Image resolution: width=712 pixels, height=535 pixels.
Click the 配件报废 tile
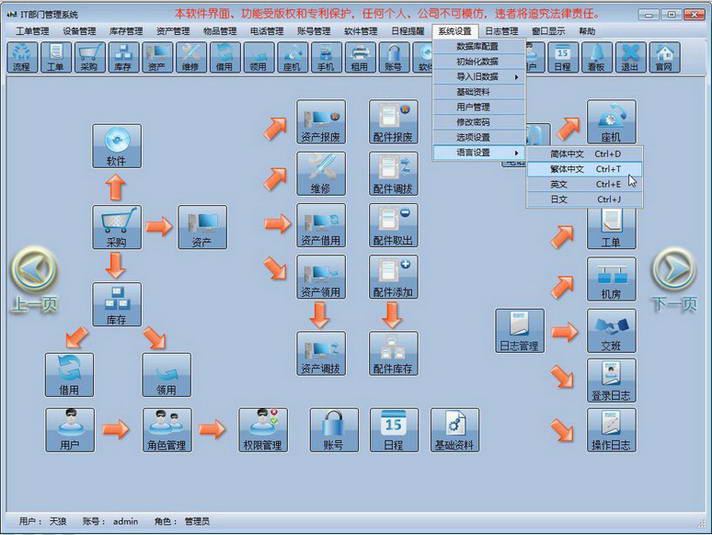click(x=393, y=122)
